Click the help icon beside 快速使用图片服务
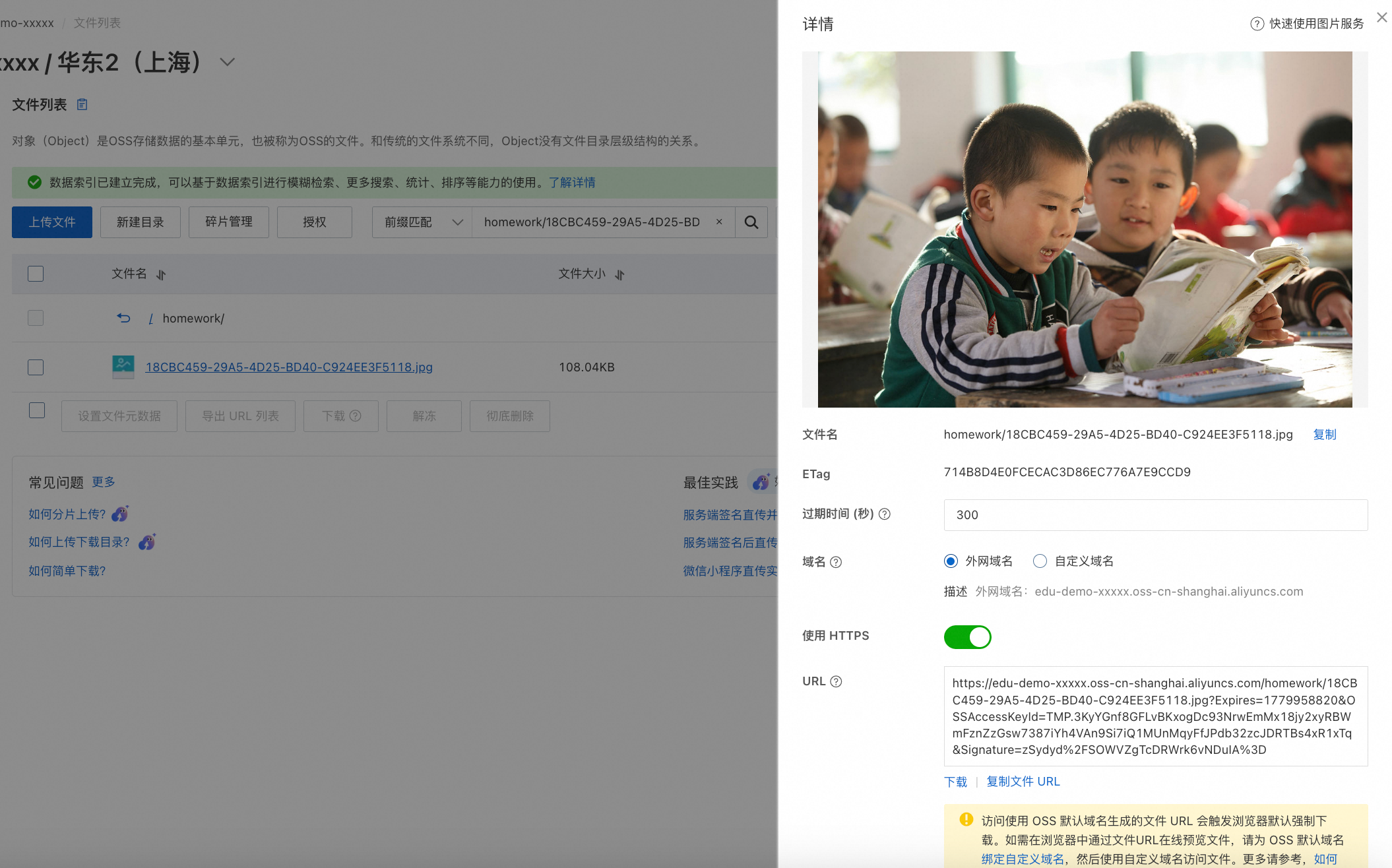 (x=1257, y=24)
